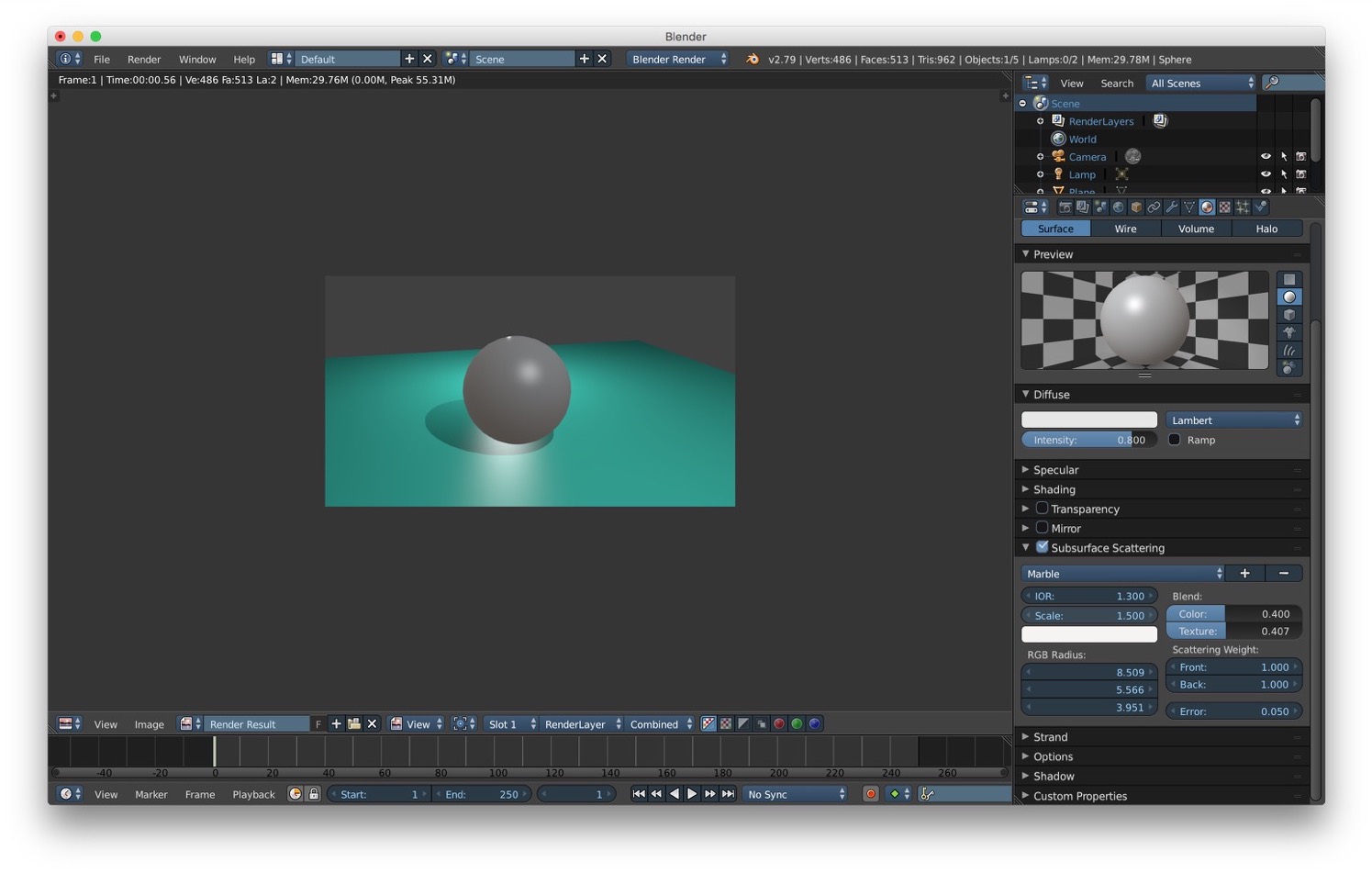Switch material type to Halo
Image resolution: width=1372 pixels, height=873 pixels.
pyautogui.click(x=1266, y=229)
